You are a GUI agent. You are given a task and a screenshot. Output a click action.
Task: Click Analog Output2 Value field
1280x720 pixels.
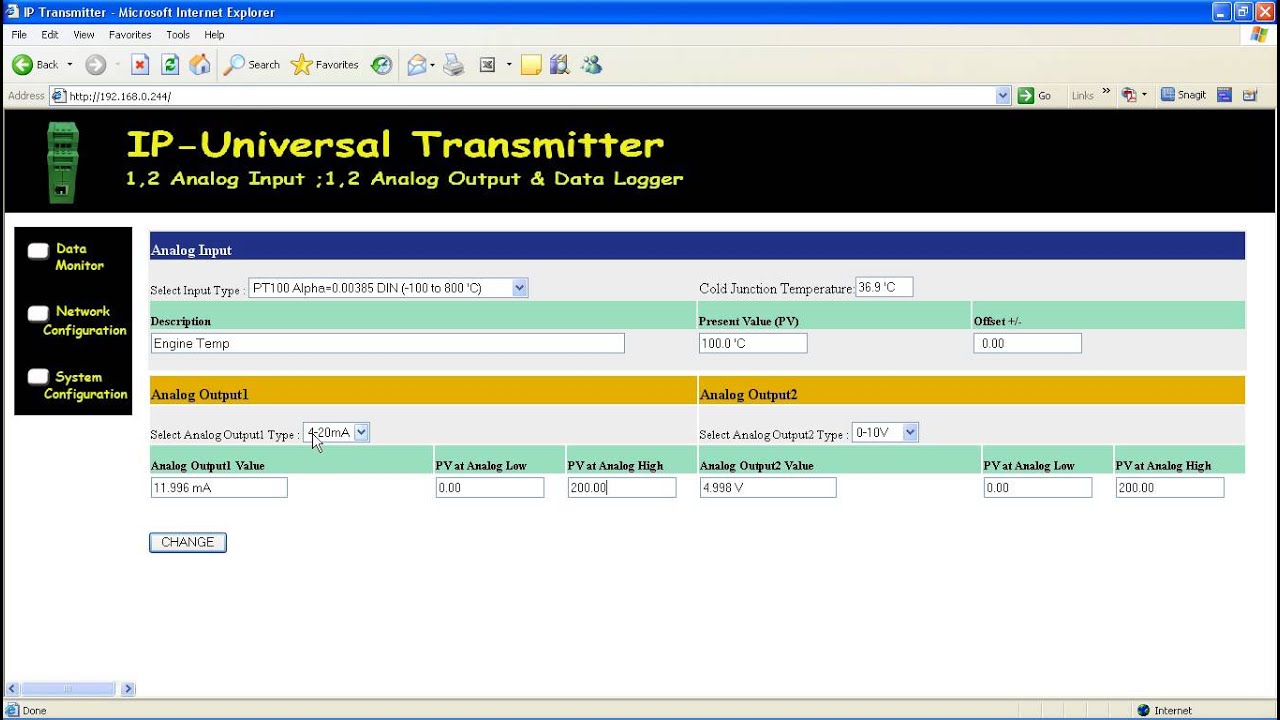(x=768, y=487)
